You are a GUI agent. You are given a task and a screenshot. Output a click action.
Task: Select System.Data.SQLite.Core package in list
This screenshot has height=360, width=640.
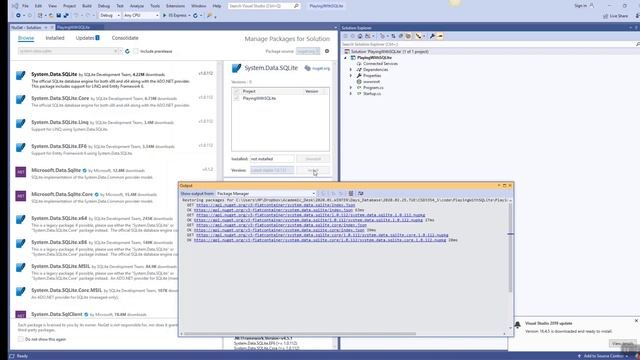tap(114, 102)
